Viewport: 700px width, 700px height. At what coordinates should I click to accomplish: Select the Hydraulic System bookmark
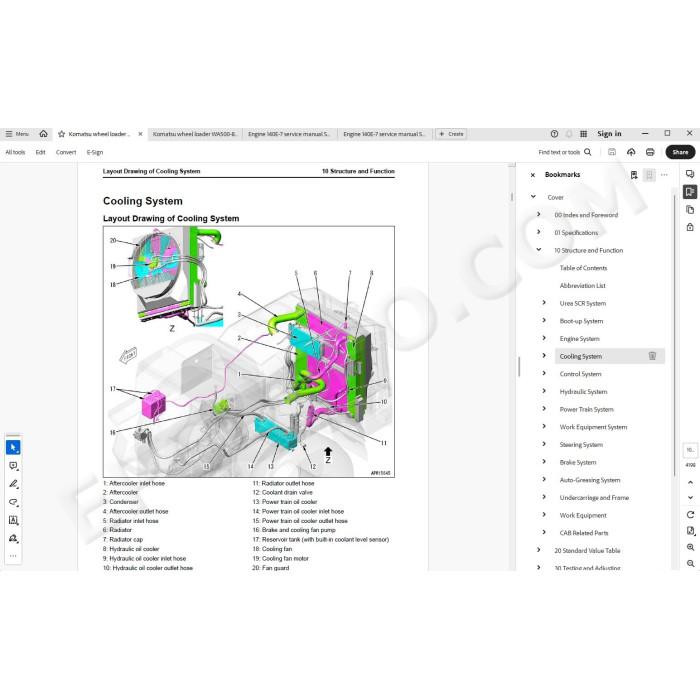[583, 392]
